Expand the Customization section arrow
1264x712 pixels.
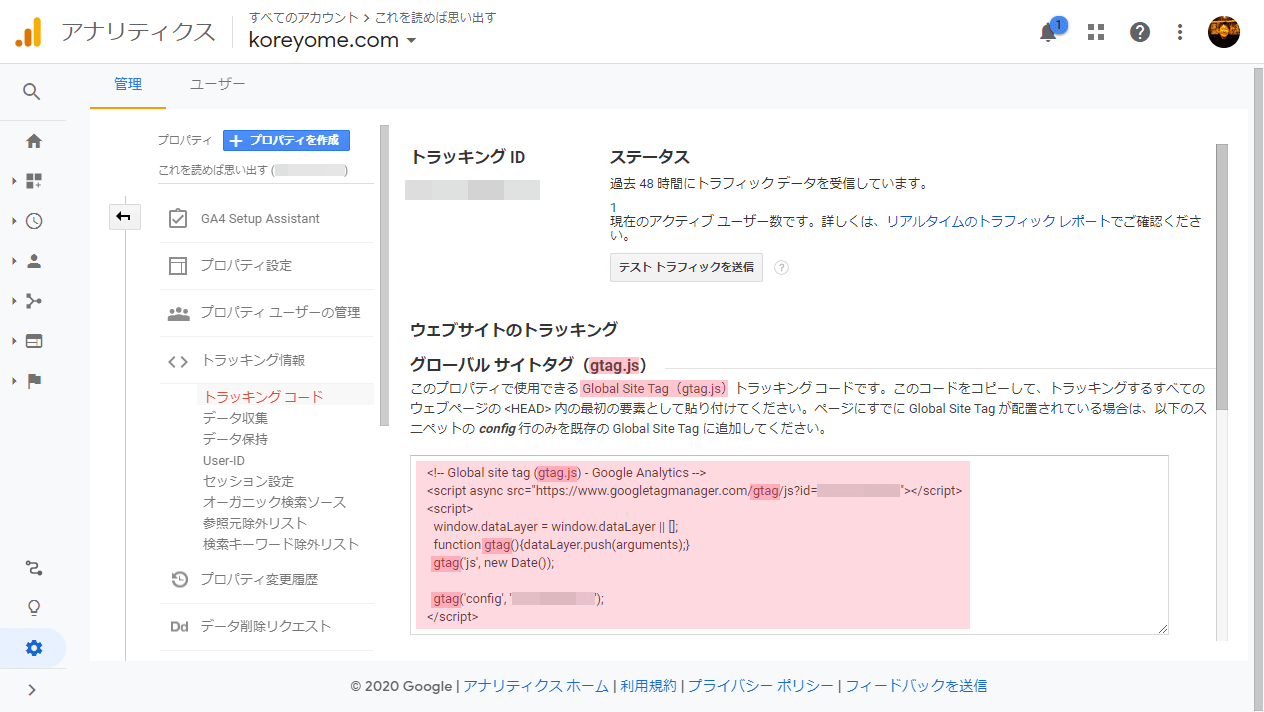(x=13, y=181)
